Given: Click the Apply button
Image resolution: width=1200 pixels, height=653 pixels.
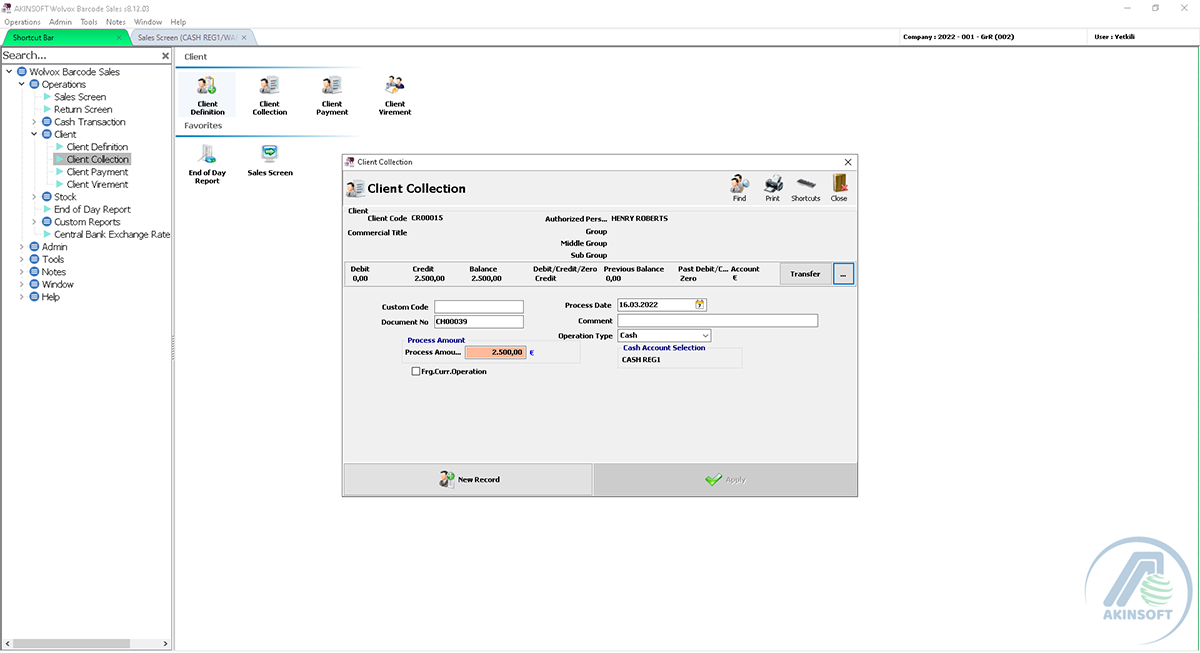Looking at the screenshot, I should 725,480.
